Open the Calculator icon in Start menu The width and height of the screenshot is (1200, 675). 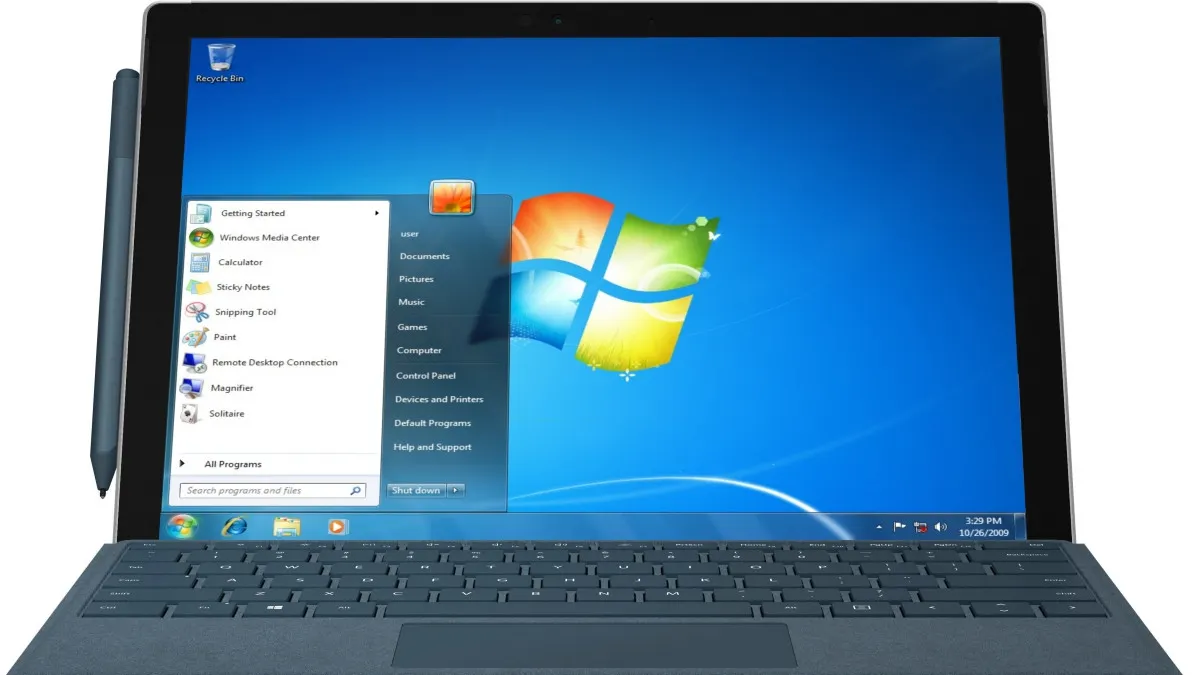200,262
